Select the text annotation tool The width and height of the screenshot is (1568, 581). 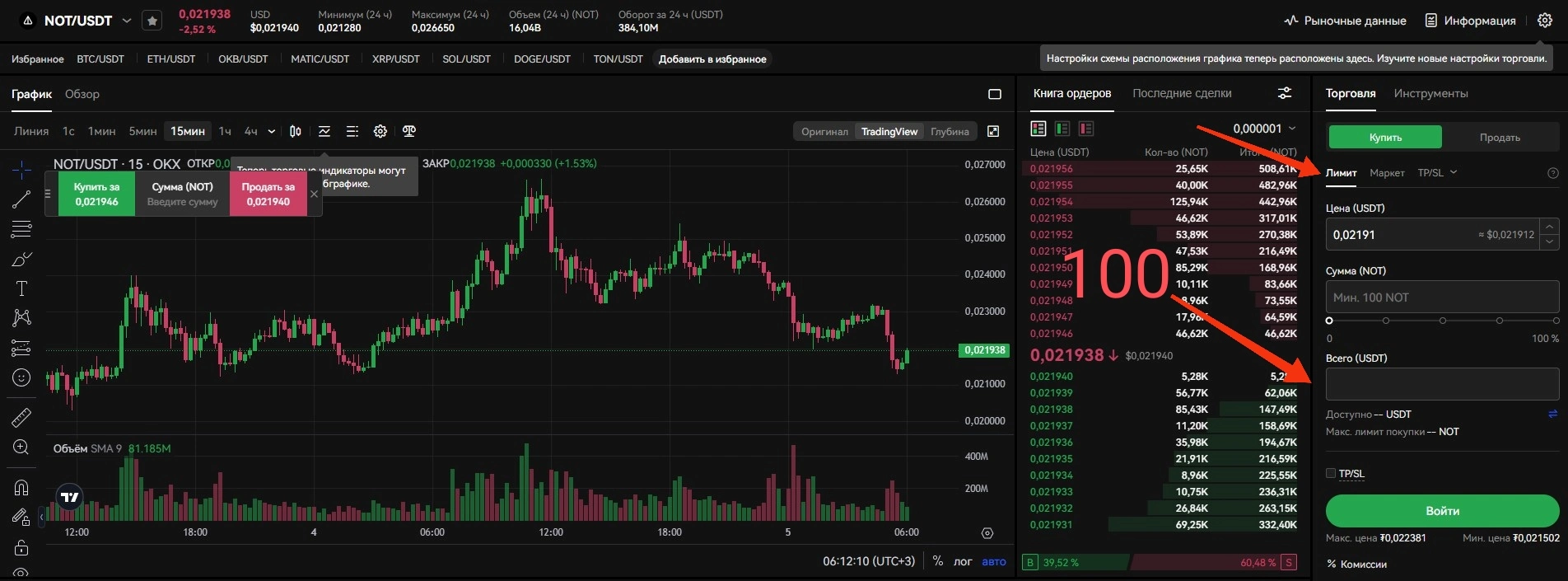pyautogui.click(x=21, y=288)
